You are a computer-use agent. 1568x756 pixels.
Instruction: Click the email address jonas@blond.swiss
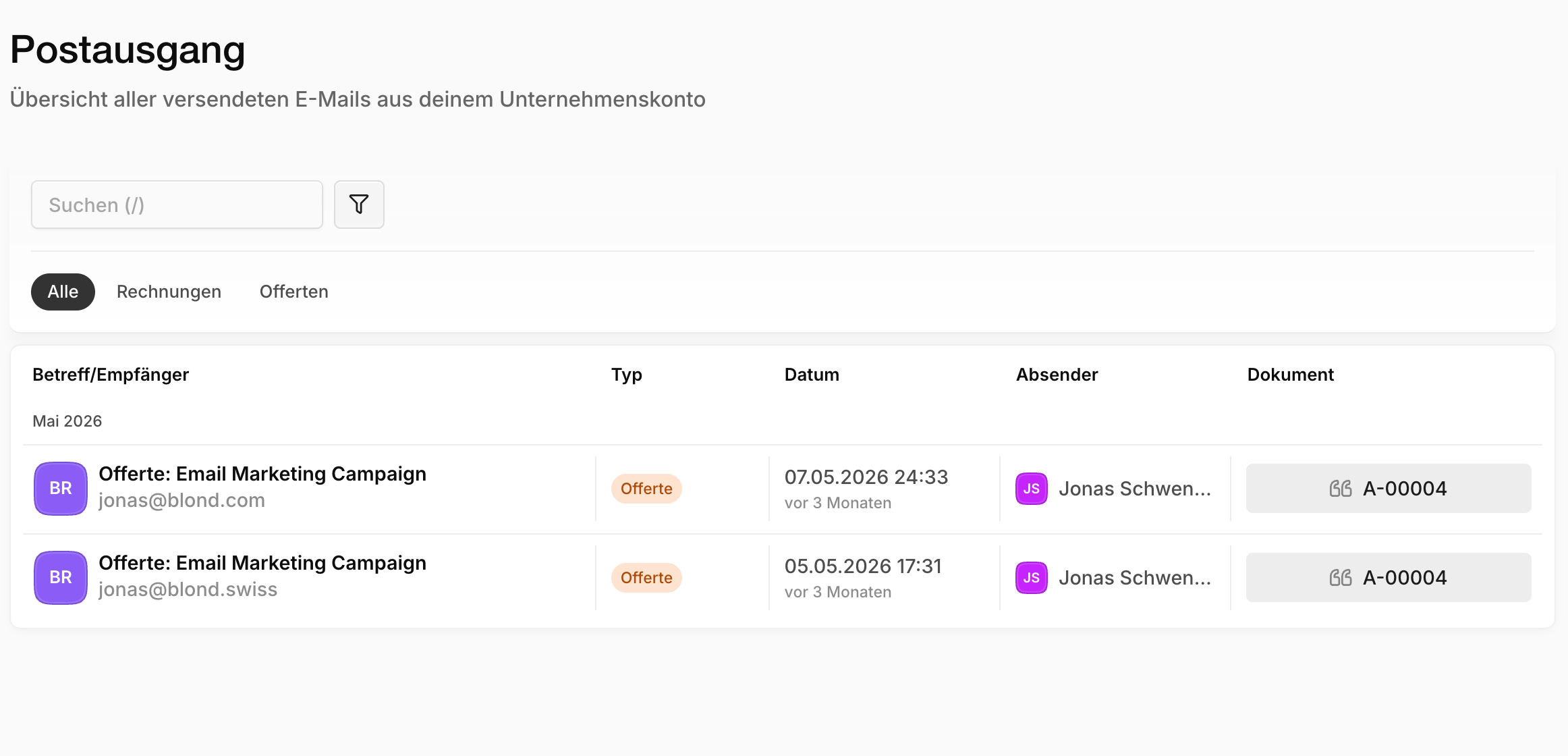[x=188, y=590]
